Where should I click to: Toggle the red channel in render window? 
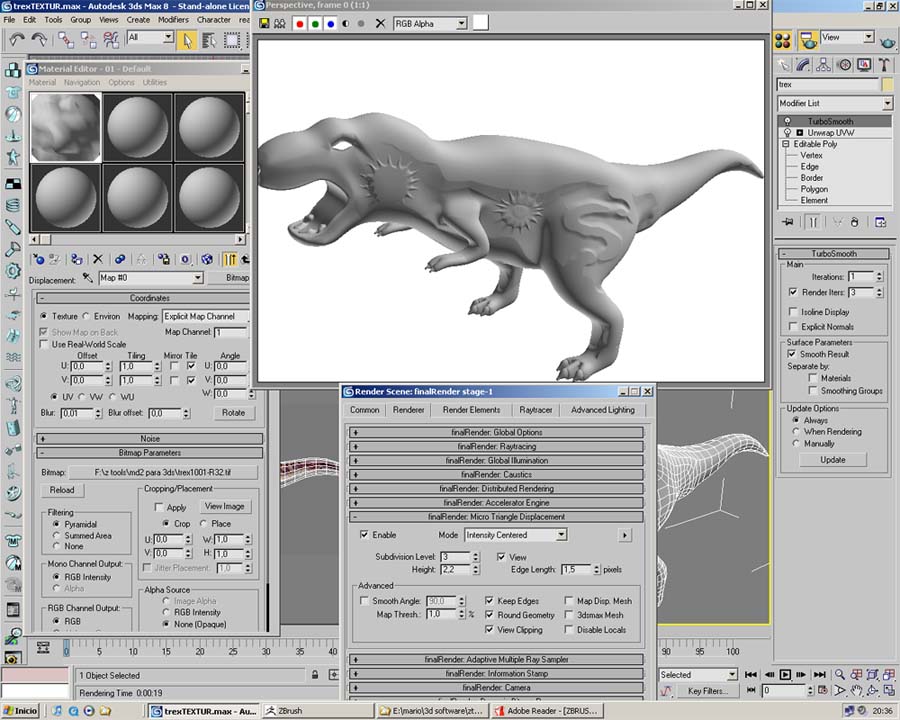pos(300,24)
